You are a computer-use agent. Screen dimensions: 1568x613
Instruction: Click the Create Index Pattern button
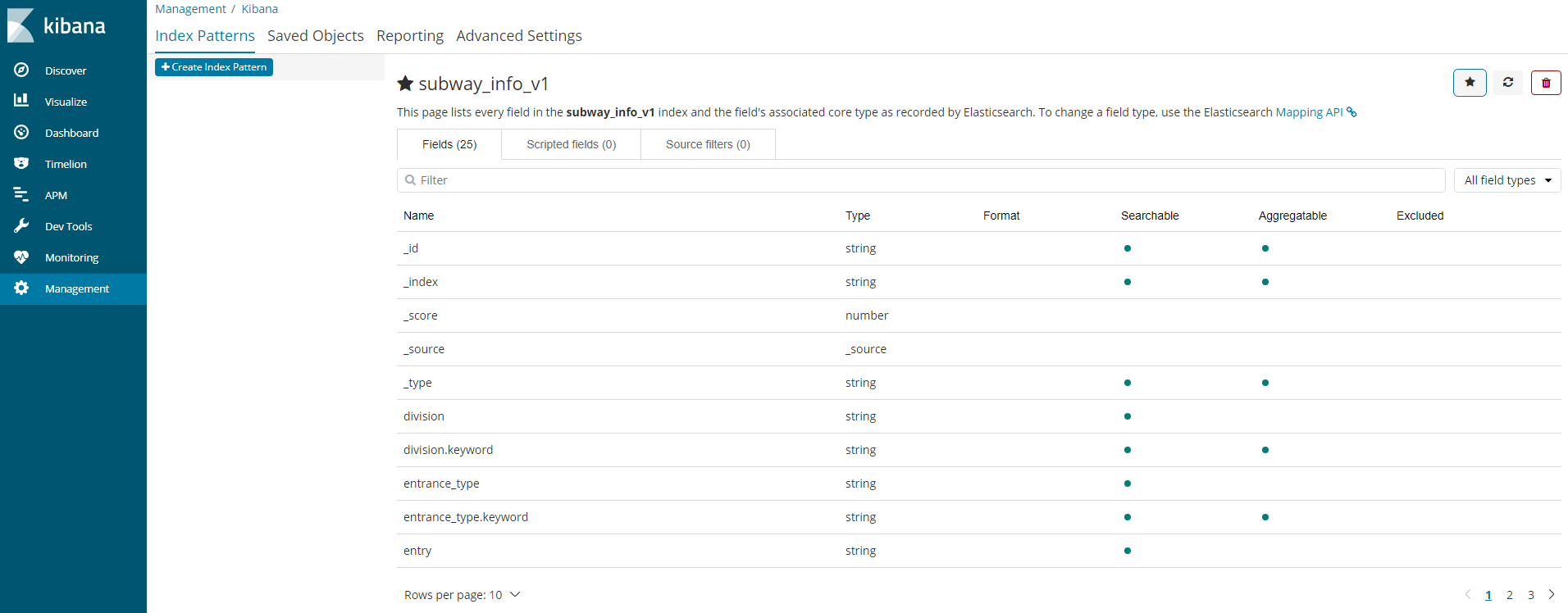(214, 67)
